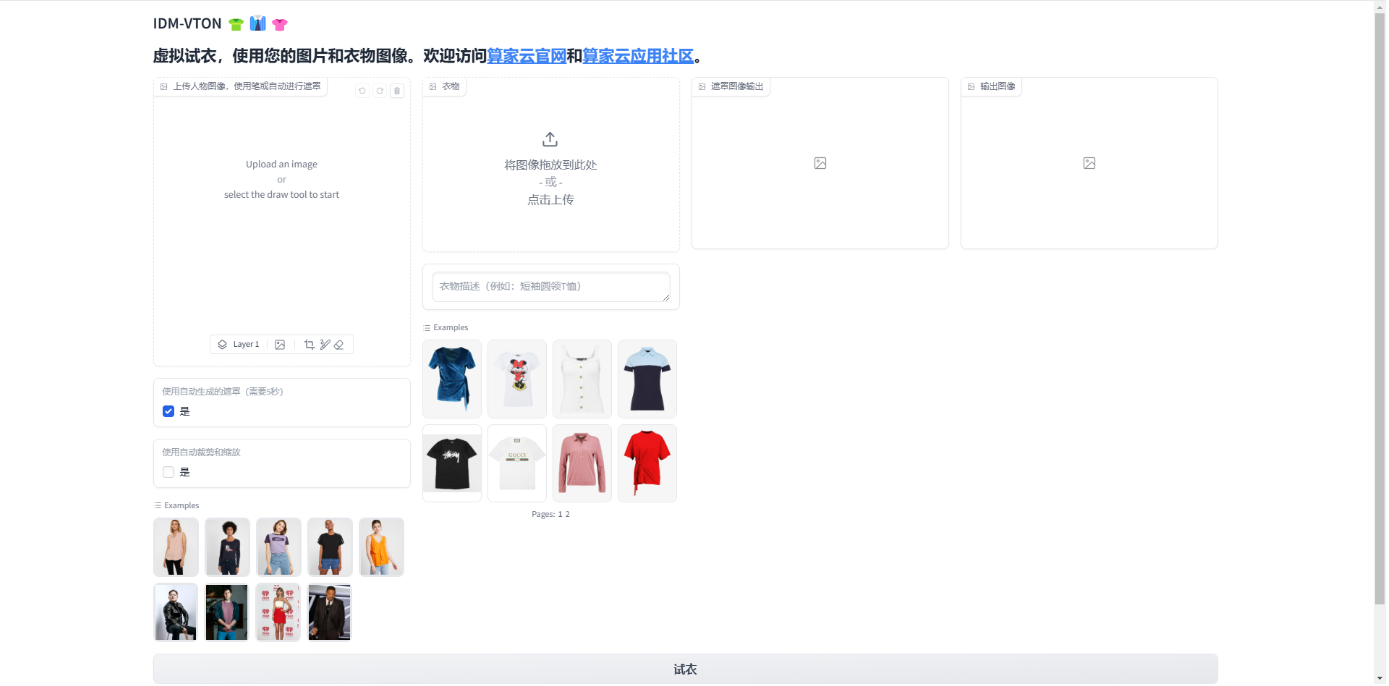
Task: Click the upload image icon beside Layer 1
Action: (x=280, y=344)
